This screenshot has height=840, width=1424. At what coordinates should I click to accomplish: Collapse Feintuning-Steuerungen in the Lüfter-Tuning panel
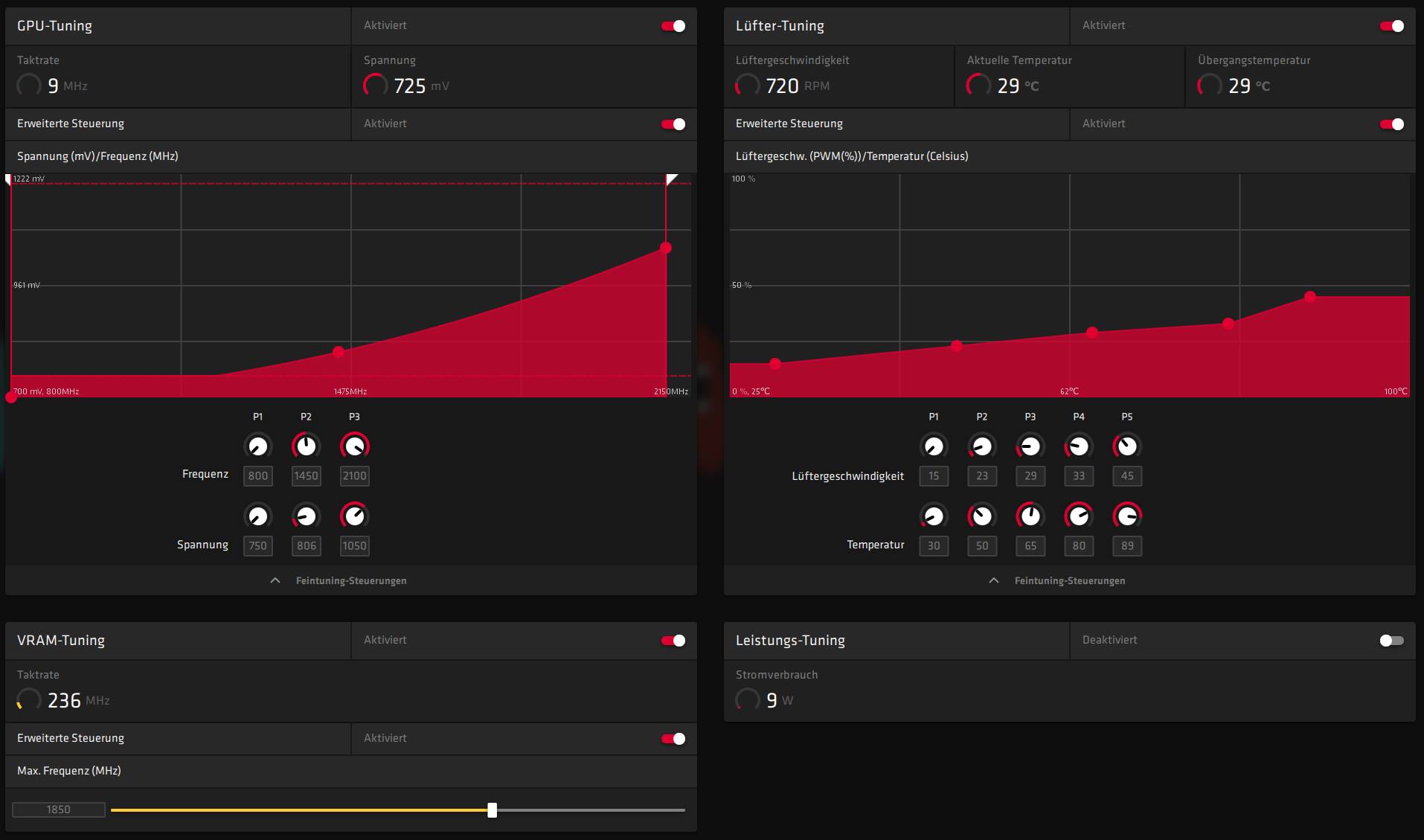(x=1057, y=580)
